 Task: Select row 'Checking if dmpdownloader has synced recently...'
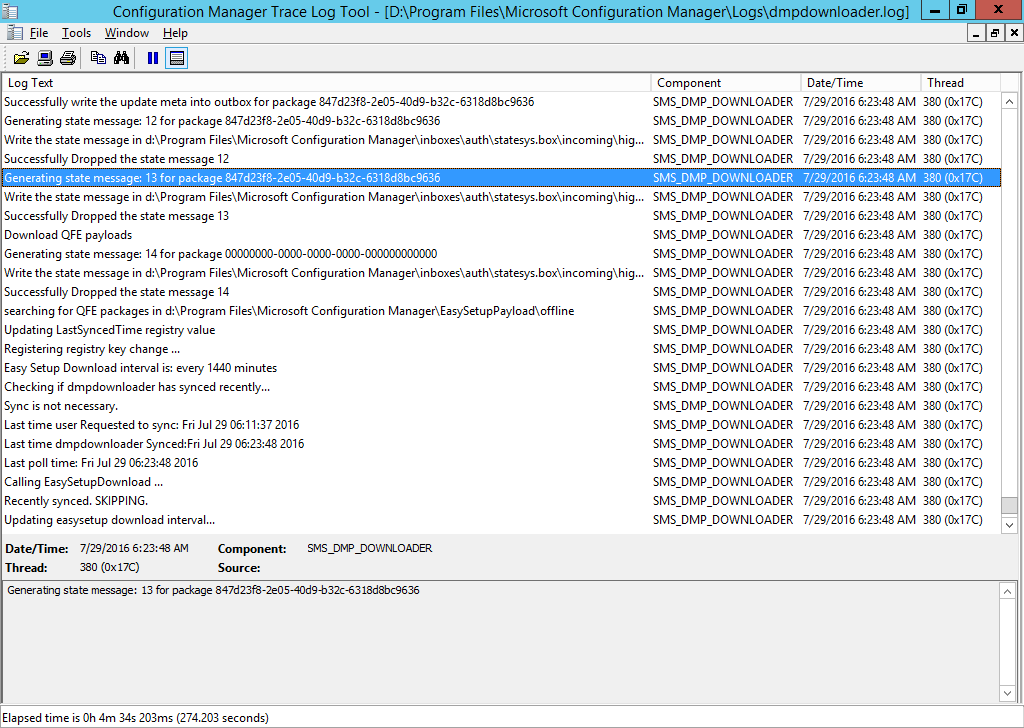(501, 387)
